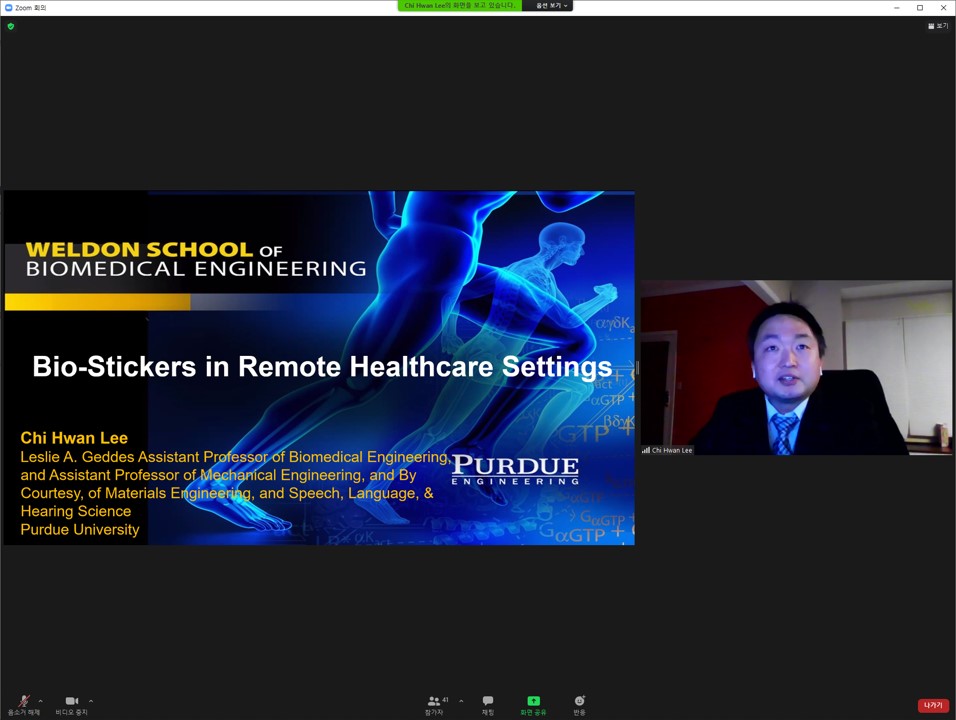956x720 pixels.
Task: Change layout with the 보기 view button
Action: coord(938,26)
